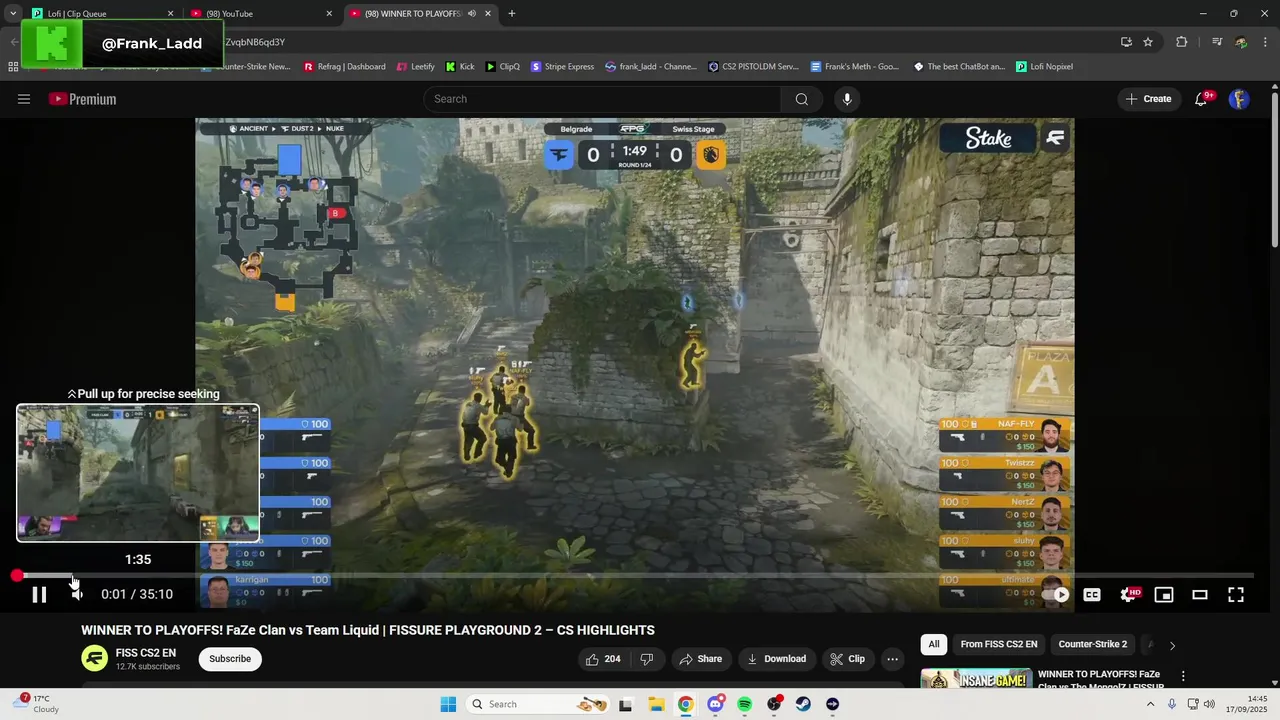The width and height of the screenshot is (1280, 720).
Task: Share this video
Action: click(x=701, y=659)
